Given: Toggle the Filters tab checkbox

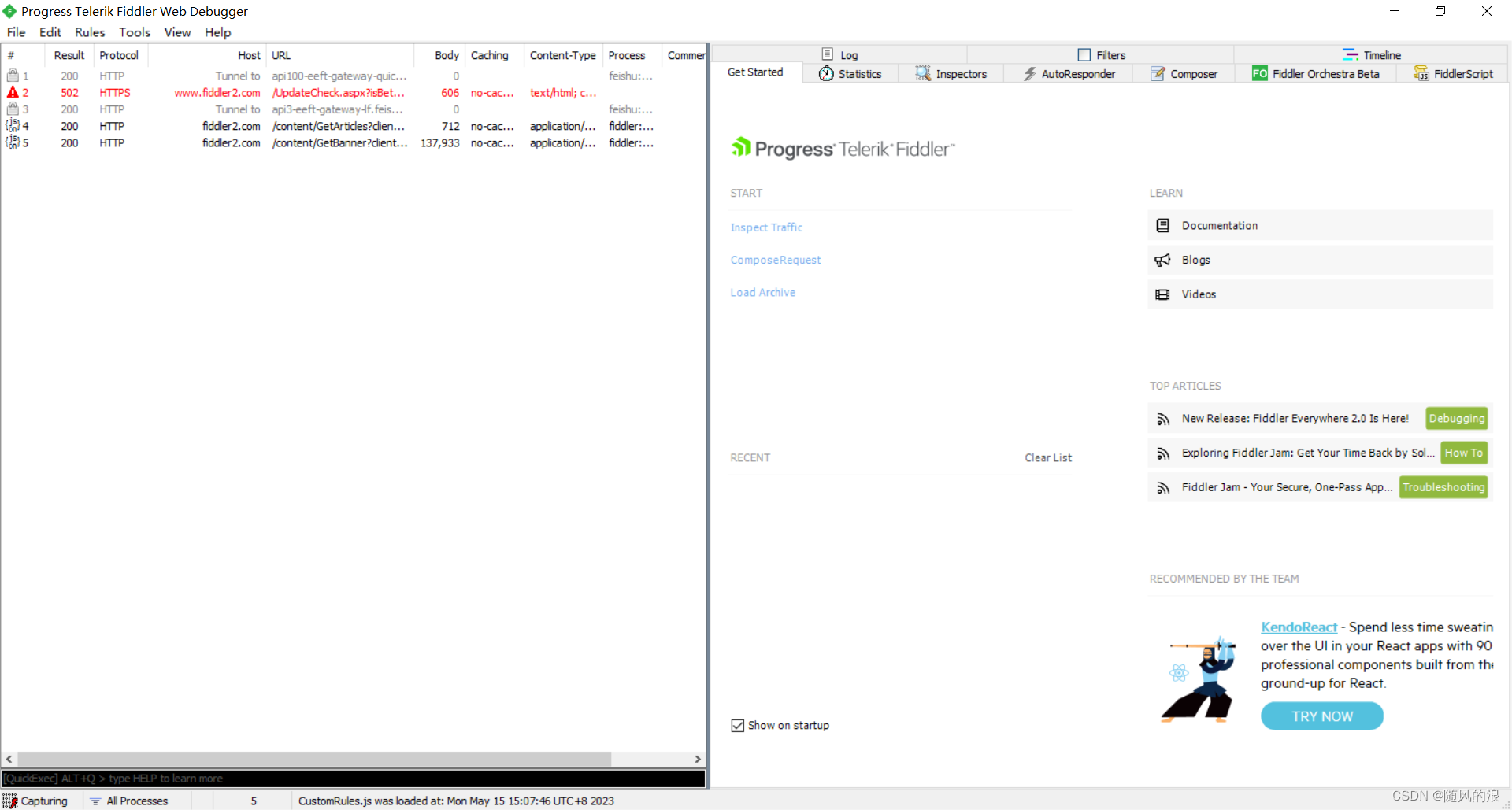Looking at the screenshot, I should [x=1084, y=54].
